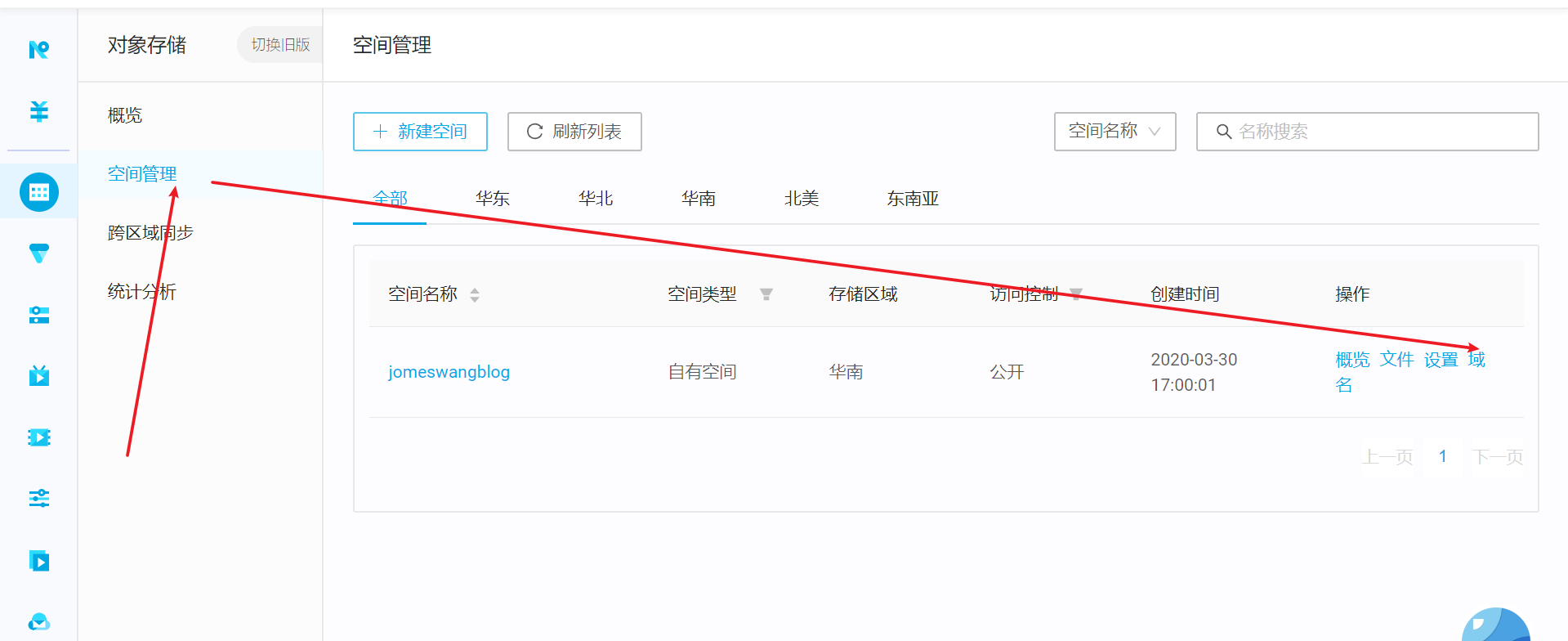Switch to the 全部 region tab
Image resolution: width=1568 pixels, height=641 pixels.
point(390,199)
